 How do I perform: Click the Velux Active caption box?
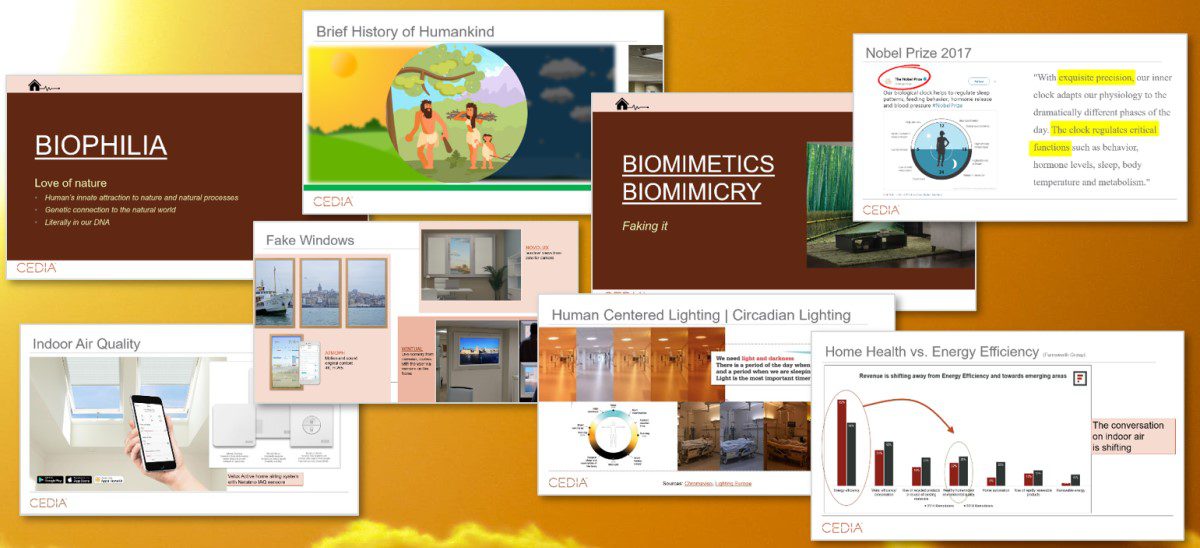(264, 479)
